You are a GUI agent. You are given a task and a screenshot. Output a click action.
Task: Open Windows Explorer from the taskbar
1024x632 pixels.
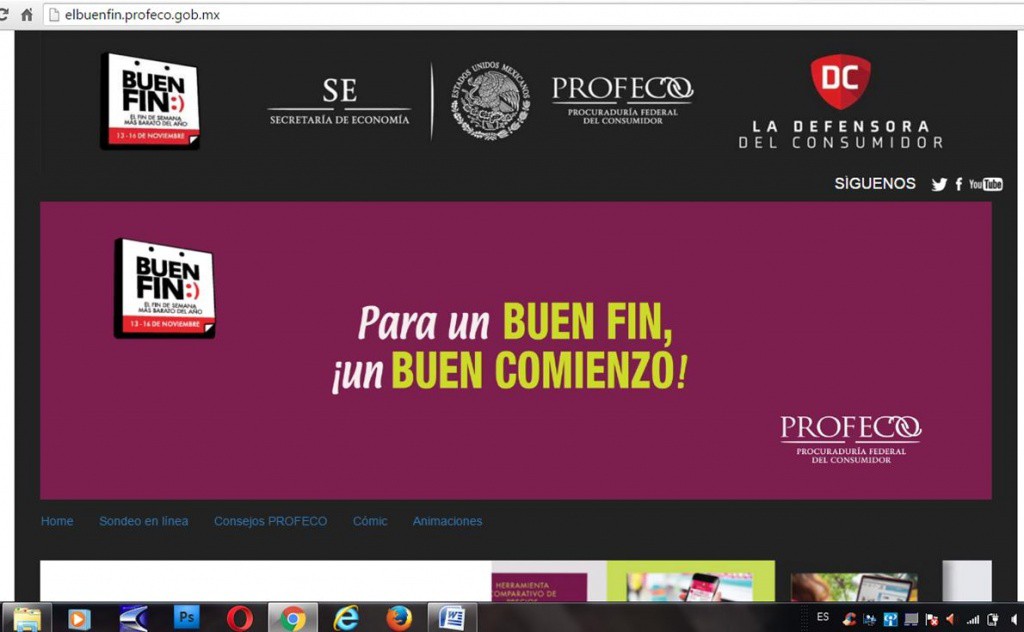(x=27, y=618)
